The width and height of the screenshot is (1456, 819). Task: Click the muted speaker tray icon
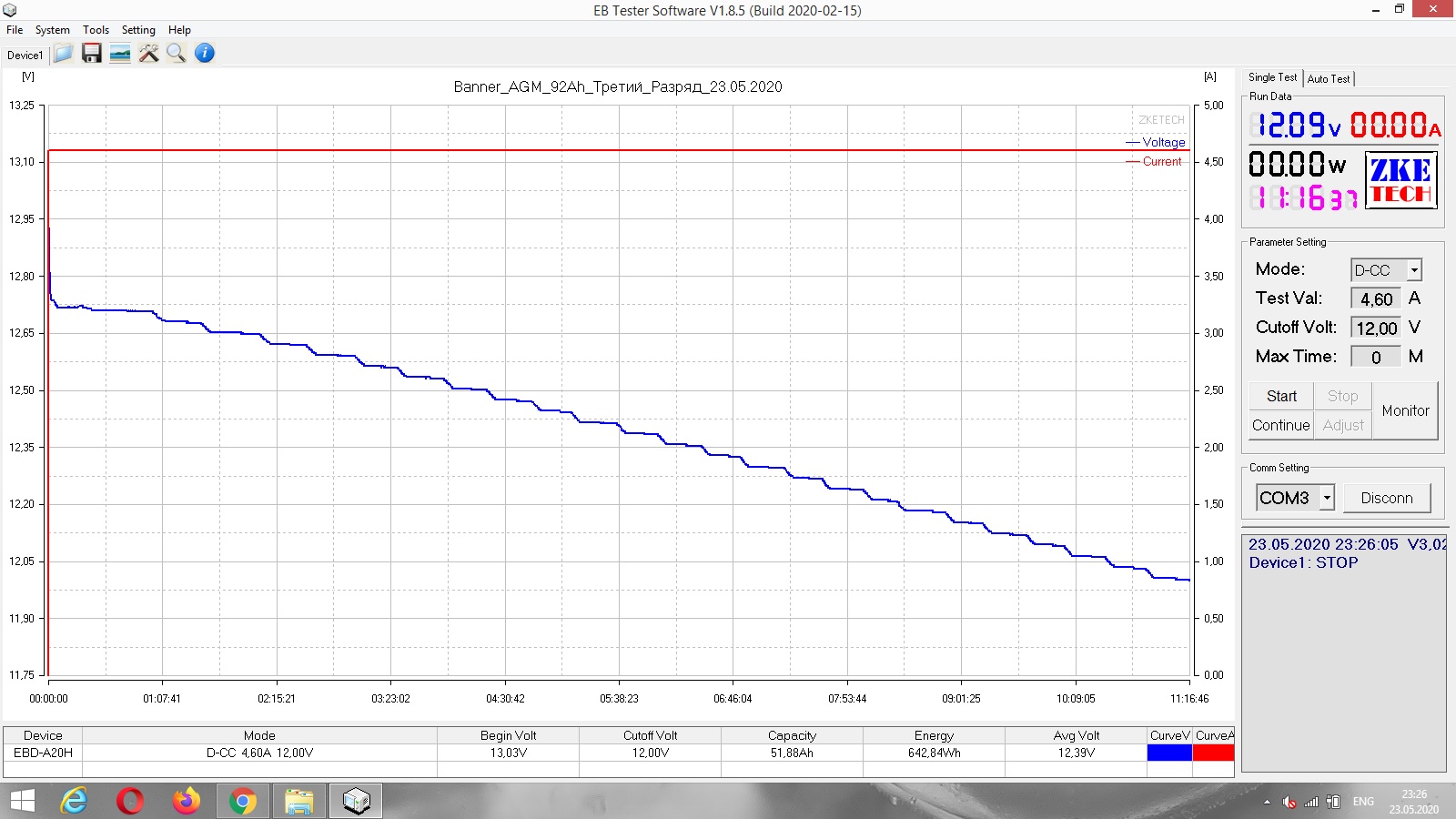[x=1289, y=802]
